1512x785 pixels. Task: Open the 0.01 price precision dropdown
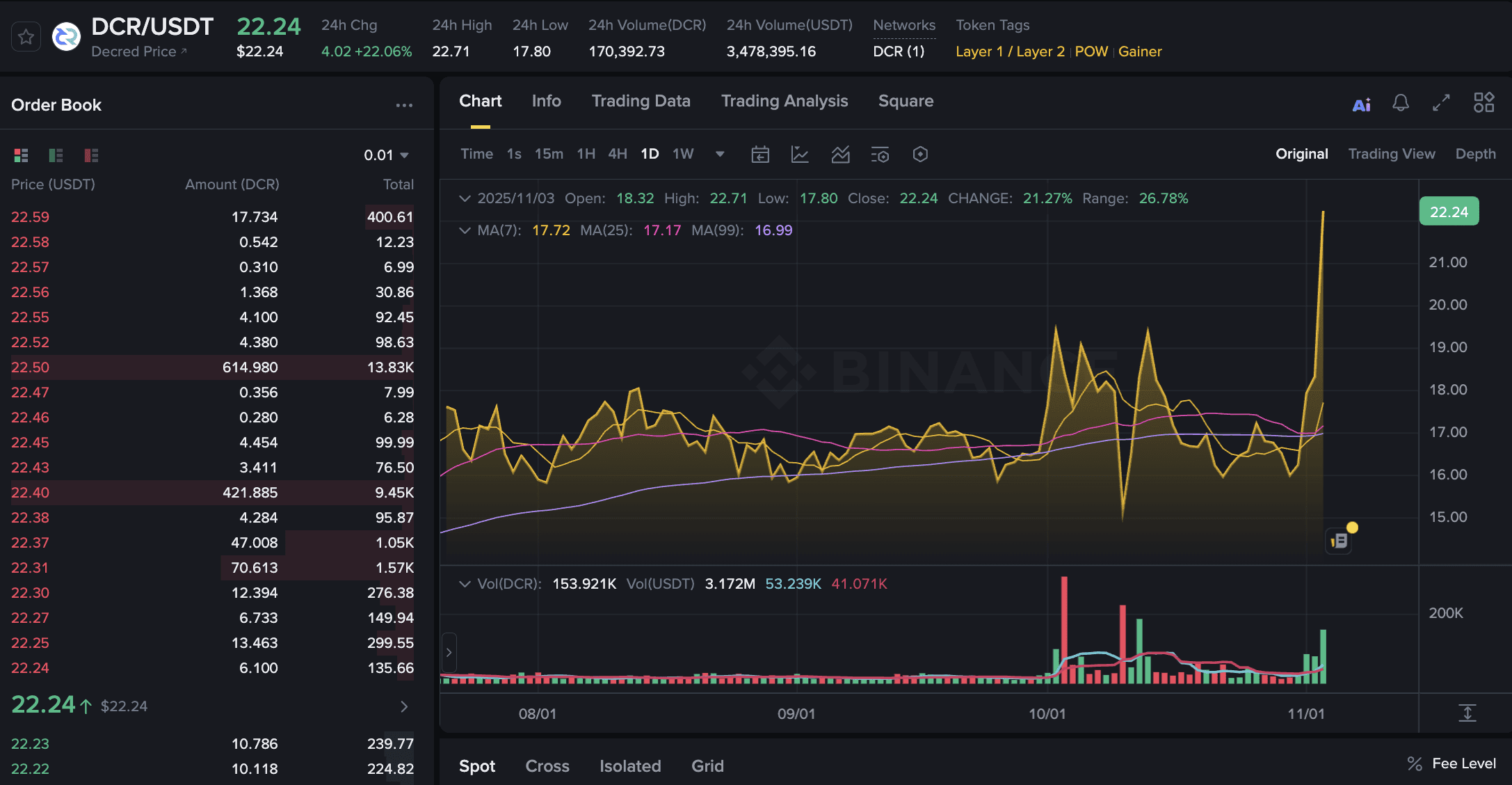tap(386, 155)
